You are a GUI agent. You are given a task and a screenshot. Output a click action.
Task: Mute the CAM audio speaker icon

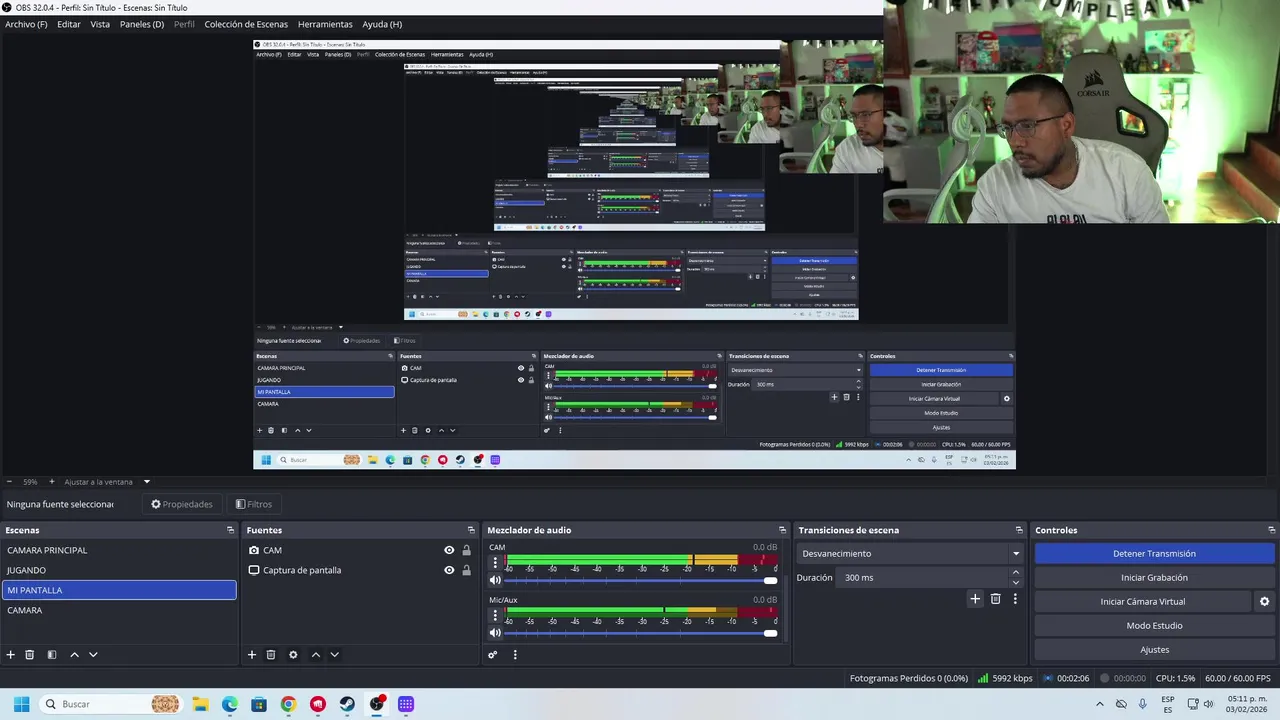(495, 580)
